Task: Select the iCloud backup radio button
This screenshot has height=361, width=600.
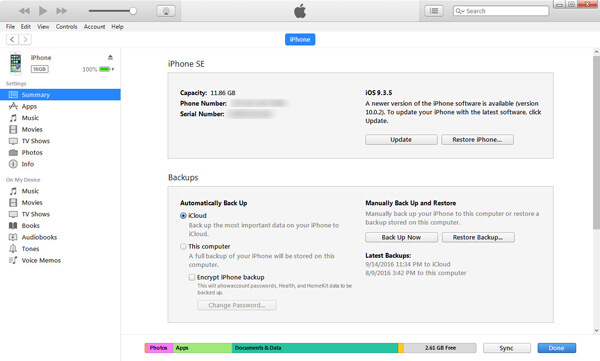Action: 183,216
